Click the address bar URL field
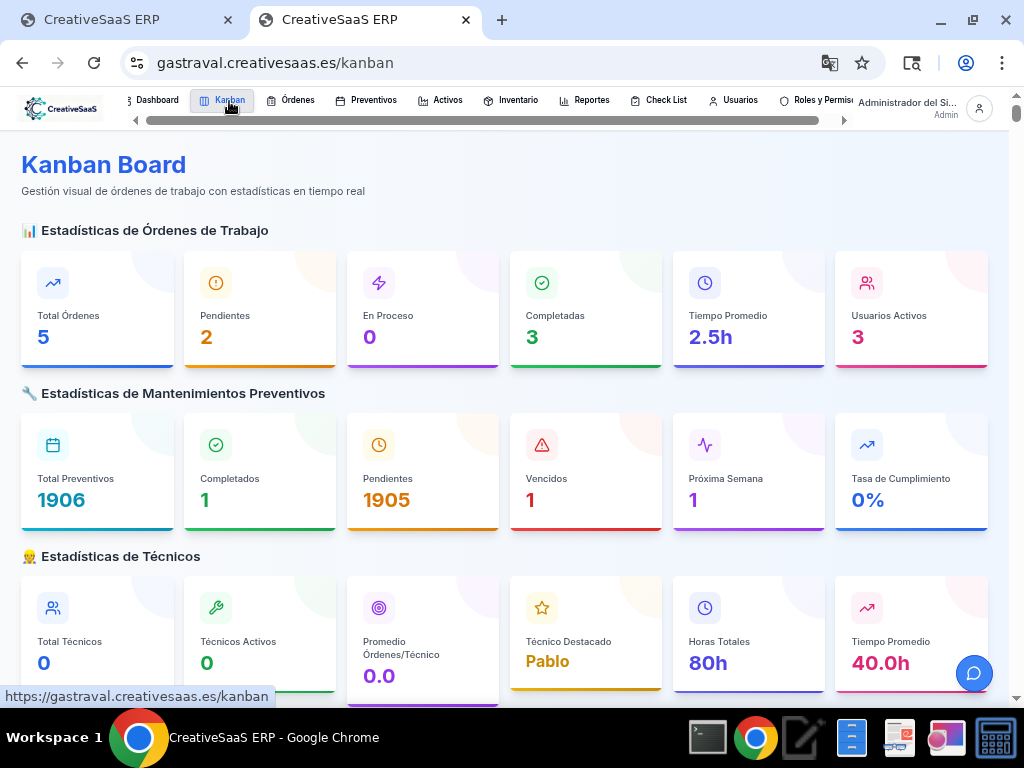The width and height of the screenshot is (1024, 768). click(400, 63)
